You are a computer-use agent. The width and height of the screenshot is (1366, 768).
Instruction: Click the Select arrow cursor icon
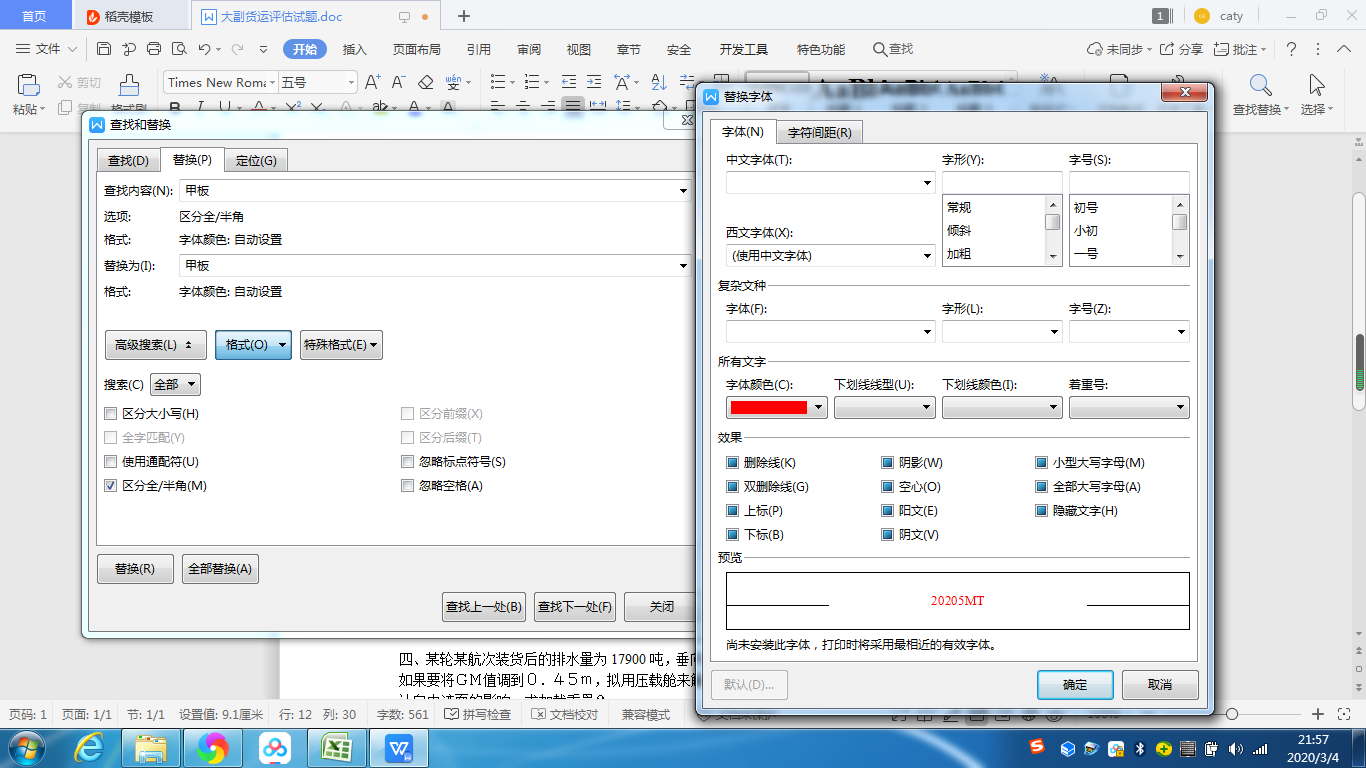point(1317,85)
